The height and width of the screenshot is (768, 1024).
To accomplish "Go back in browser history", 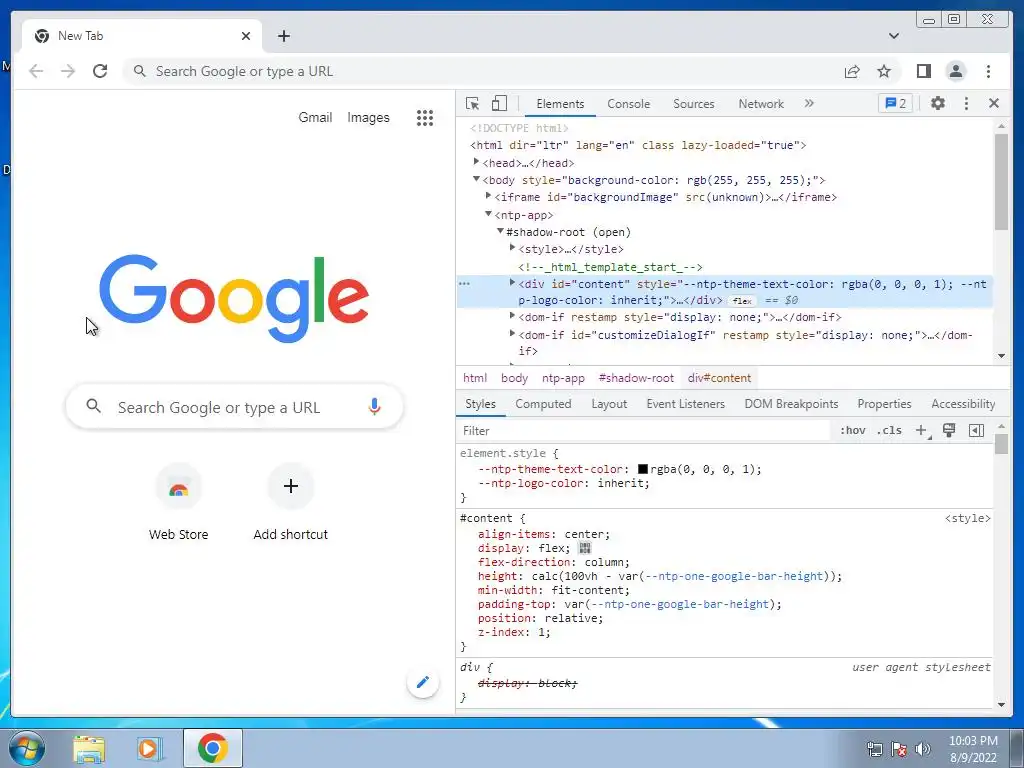I will [x=36, y=71].
